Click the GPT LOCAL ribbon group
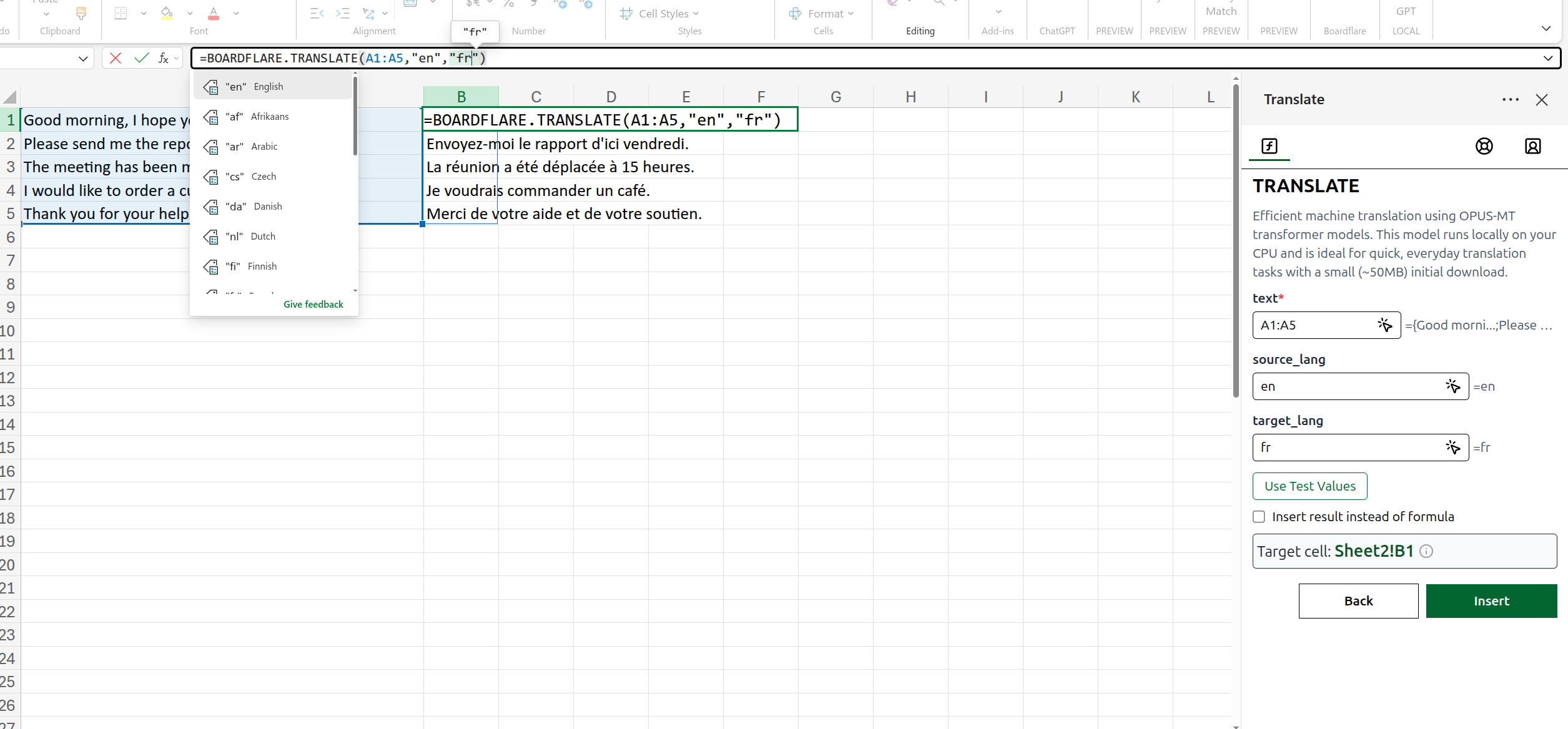 coord(1406,20)
